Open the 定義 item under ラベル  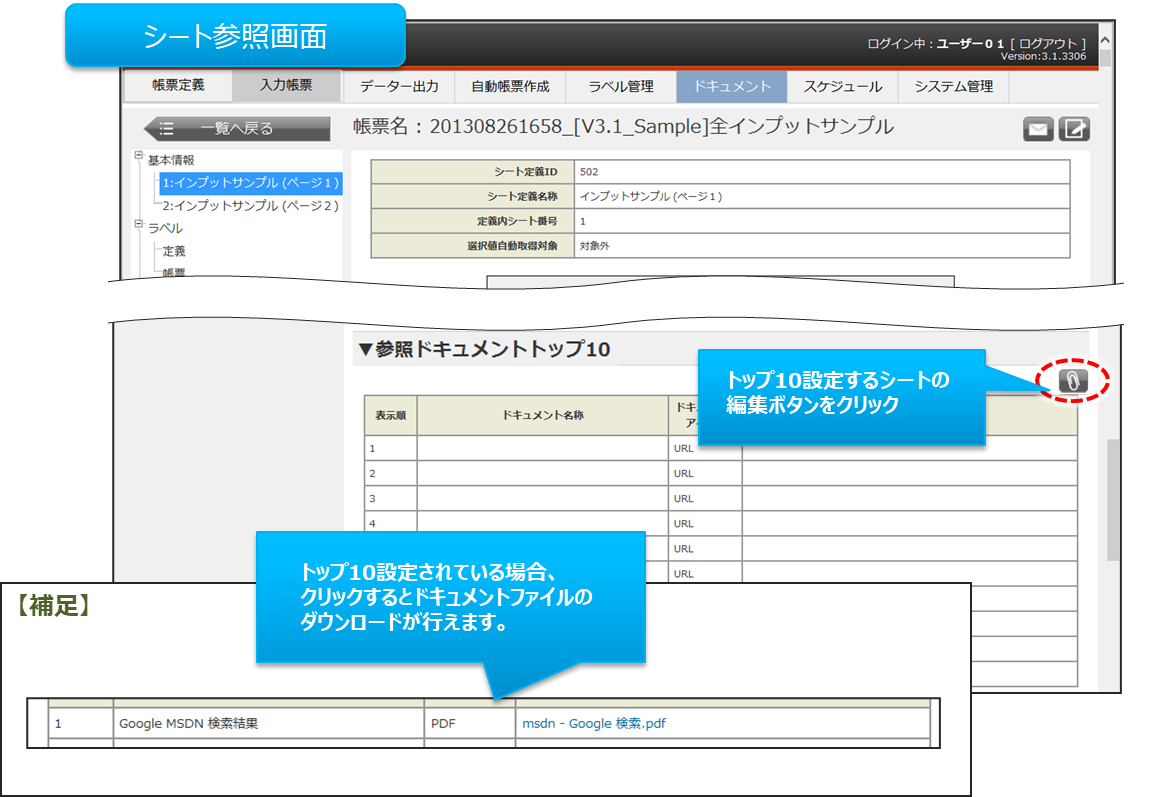(174, 251)
